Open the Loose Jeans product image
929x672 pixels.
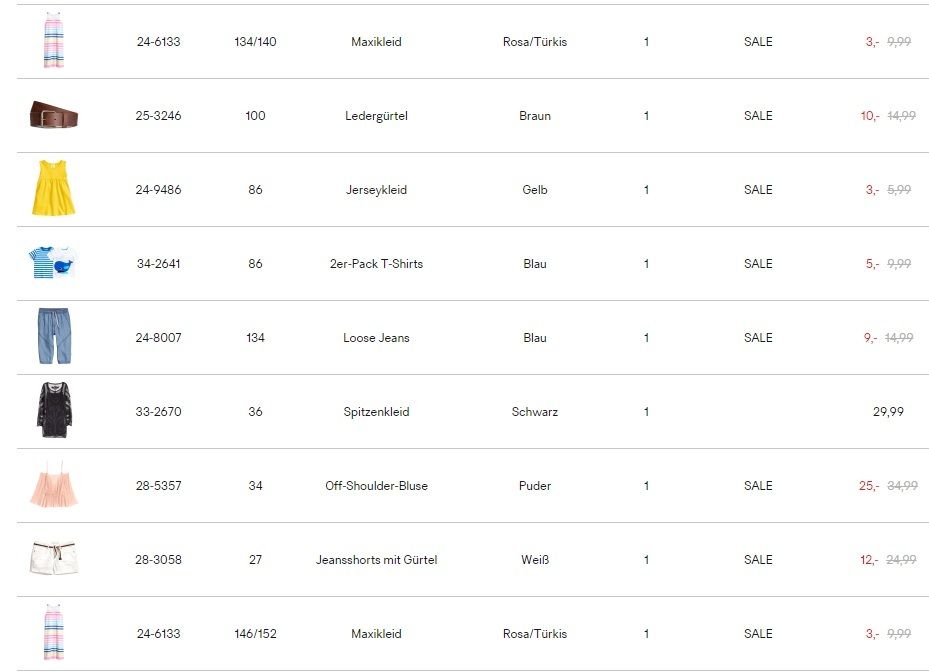tap(54, 336)
